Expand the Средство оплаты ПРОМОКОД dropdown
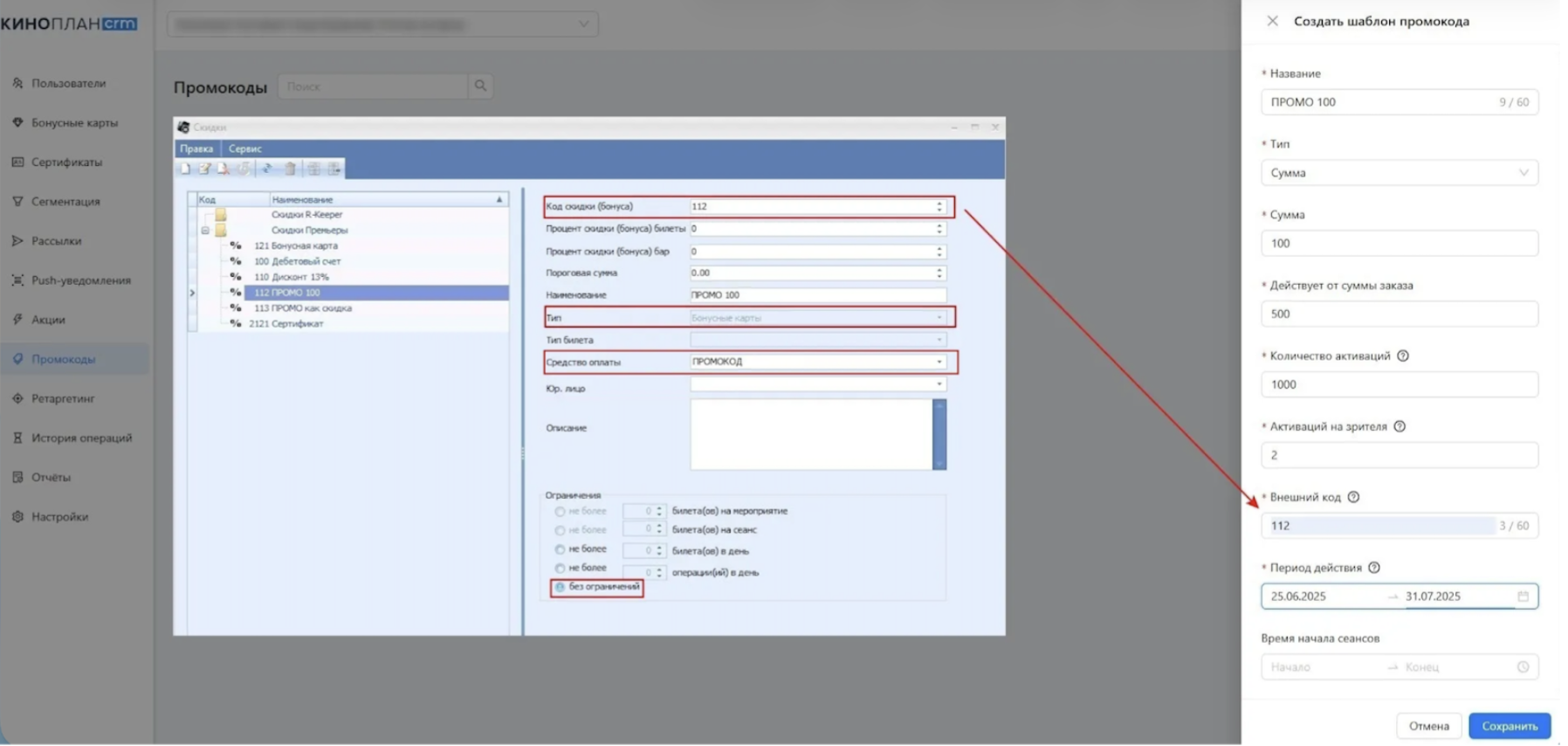 coord(939,362)
